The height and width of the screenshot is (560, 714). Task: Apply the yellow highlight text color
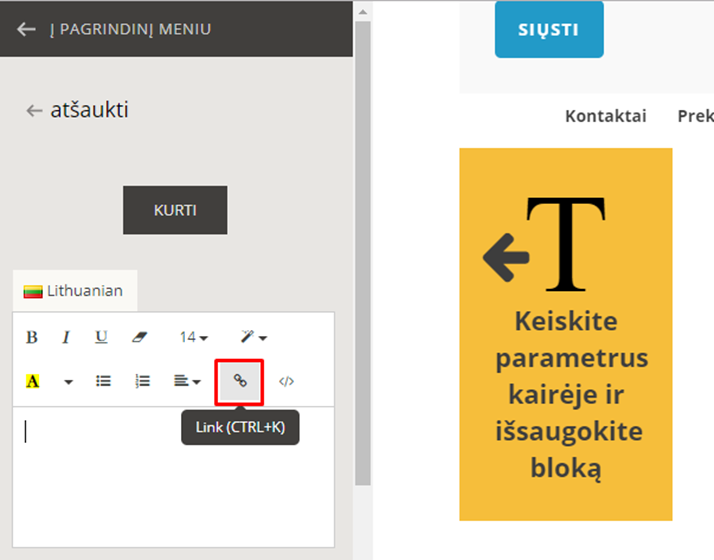pyautogui.click(x=32, y=382)
